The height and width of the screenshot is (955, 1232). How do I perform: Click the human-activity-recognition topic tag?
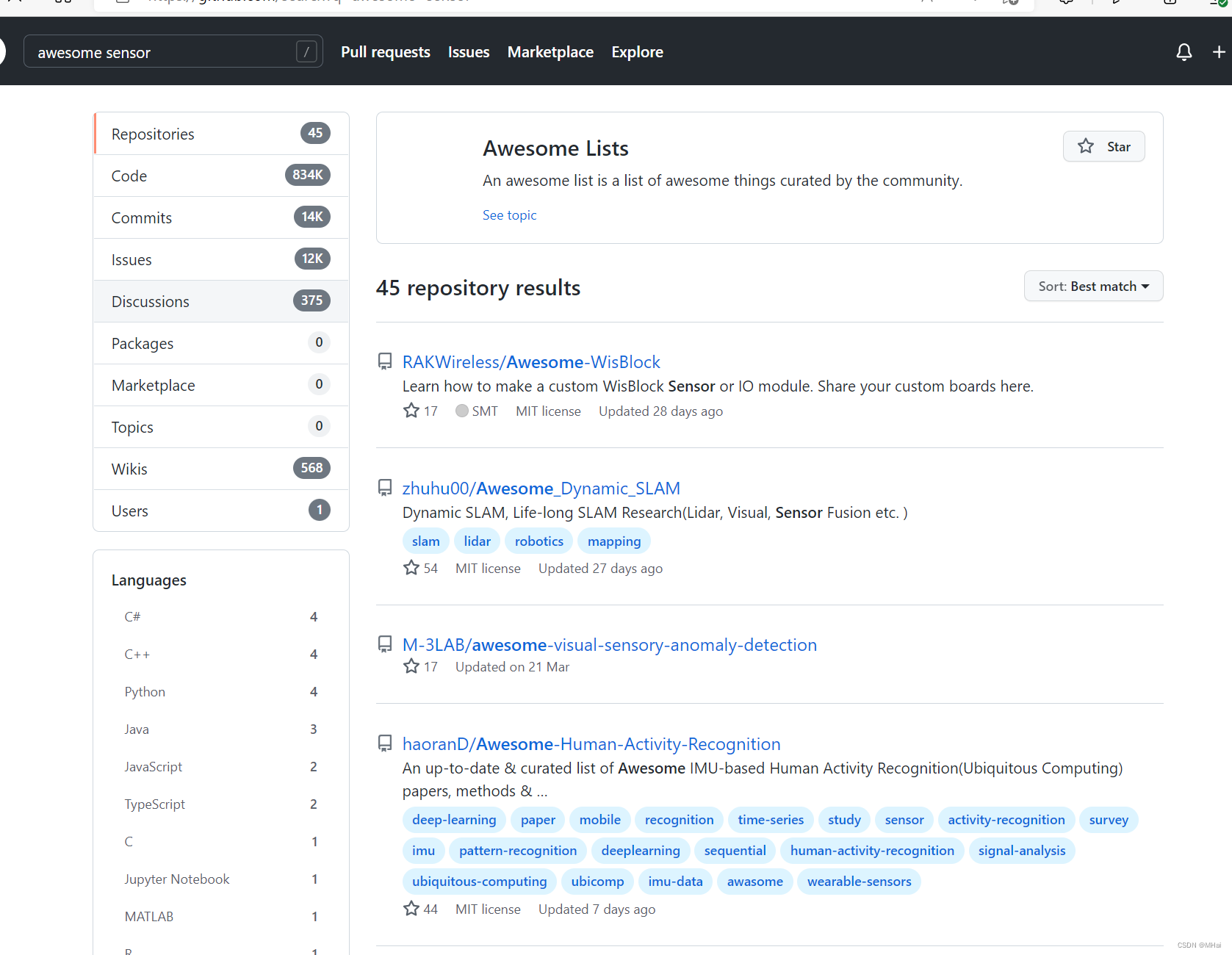click(x=872, y=850)
